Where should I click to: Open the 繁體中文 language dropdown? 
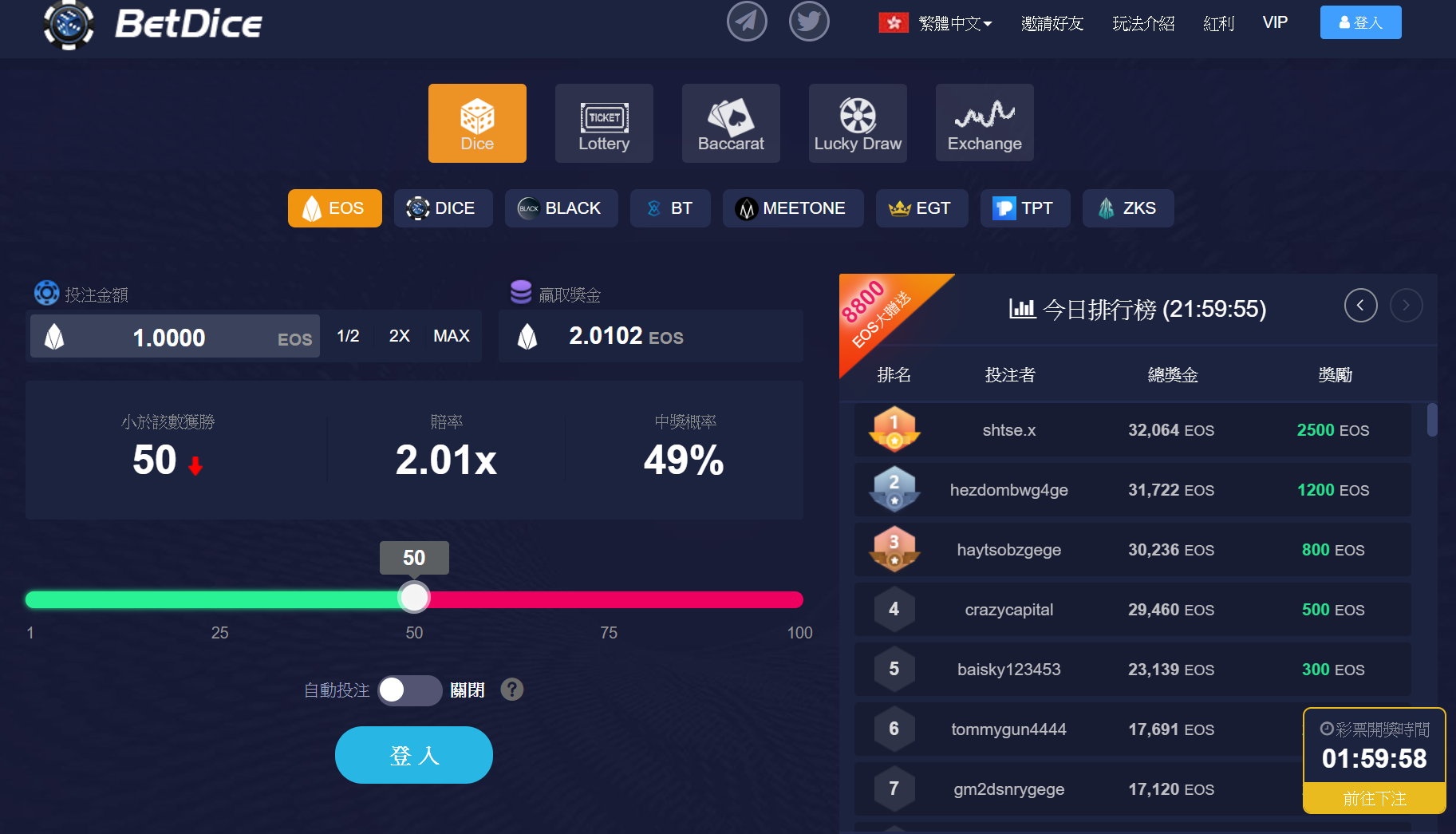955,23
